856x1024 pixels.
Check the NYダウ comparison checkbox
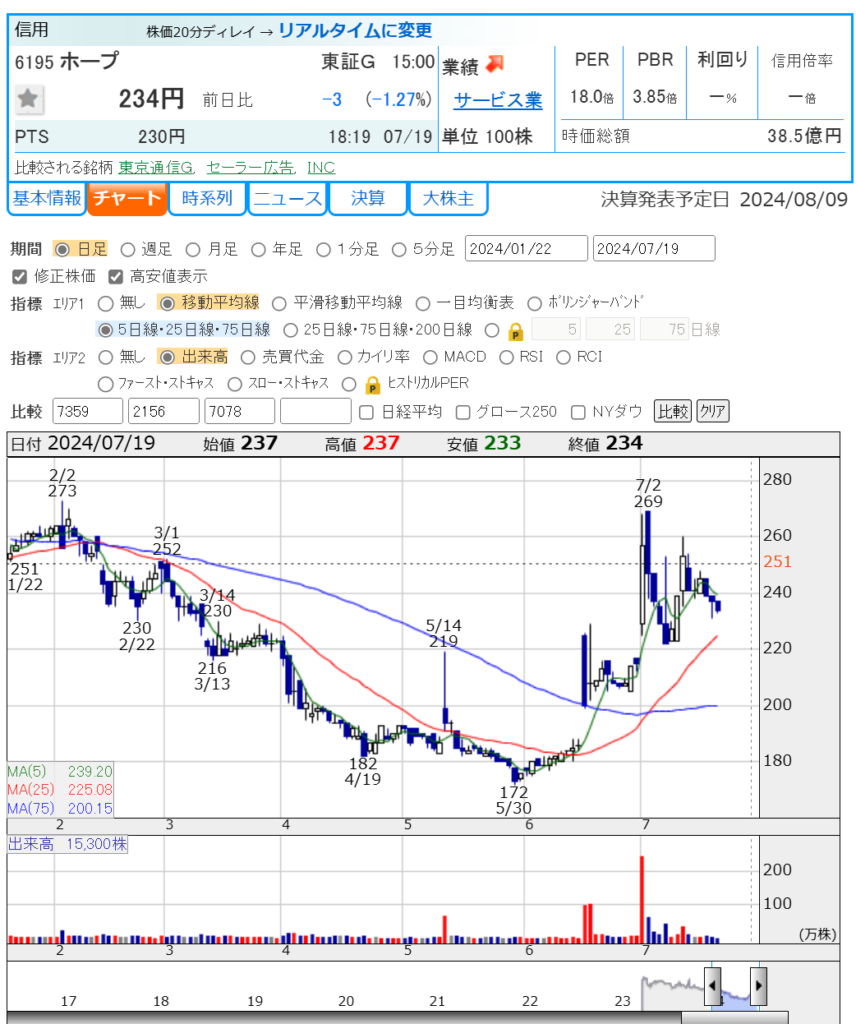tap(578, 411)
